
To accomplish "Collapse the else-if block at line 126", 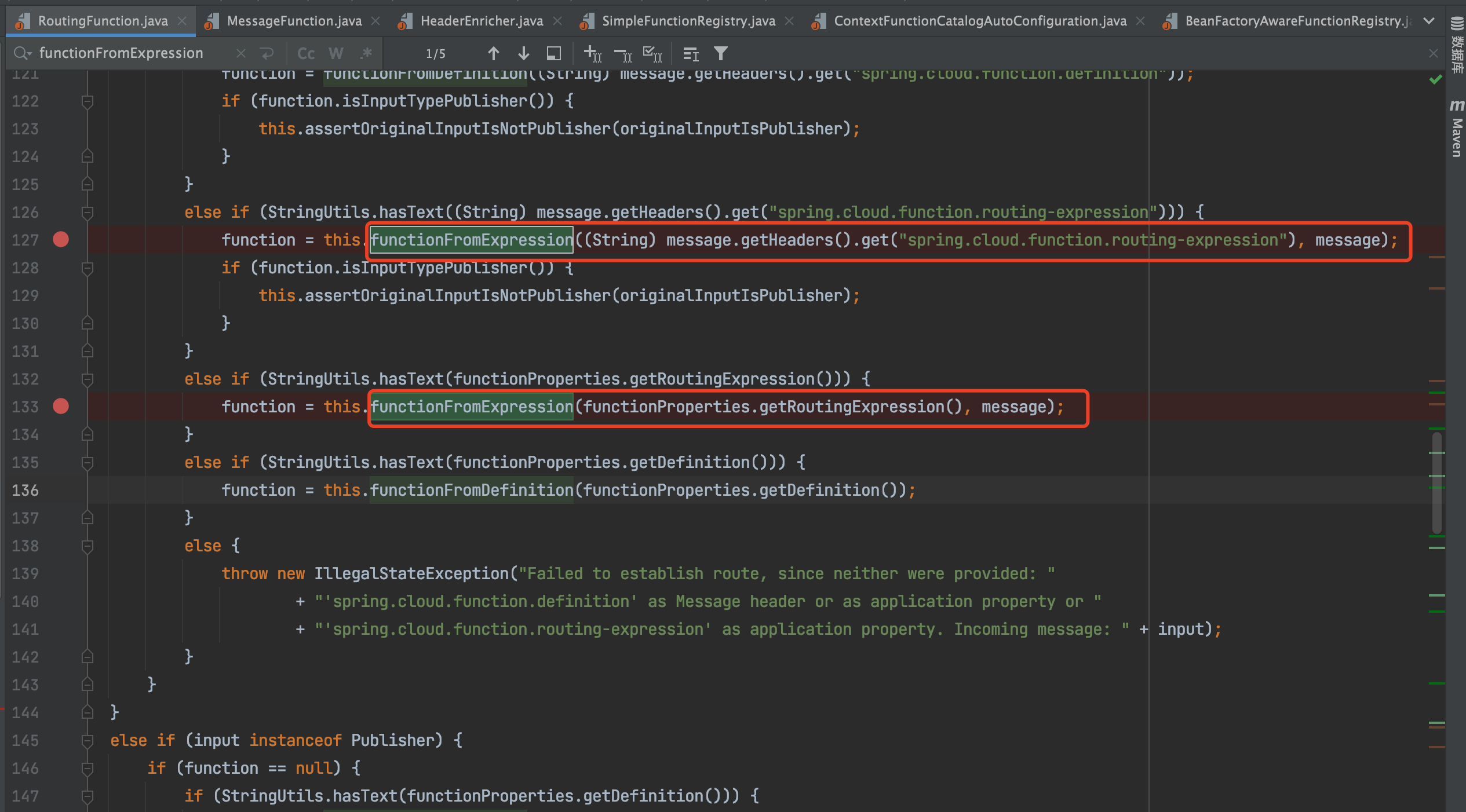I will coord(87,212).
